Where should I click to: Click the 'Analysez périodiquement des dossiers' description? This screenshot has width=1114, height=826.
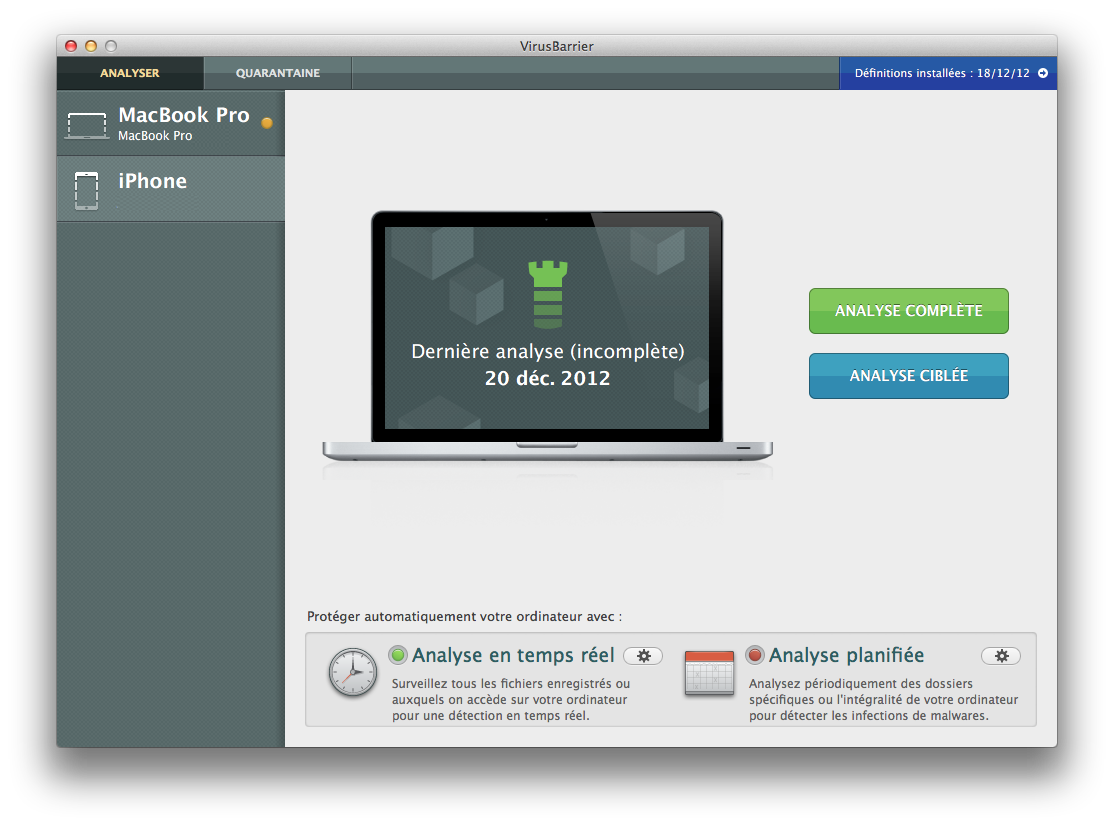(x=883, y=700)
